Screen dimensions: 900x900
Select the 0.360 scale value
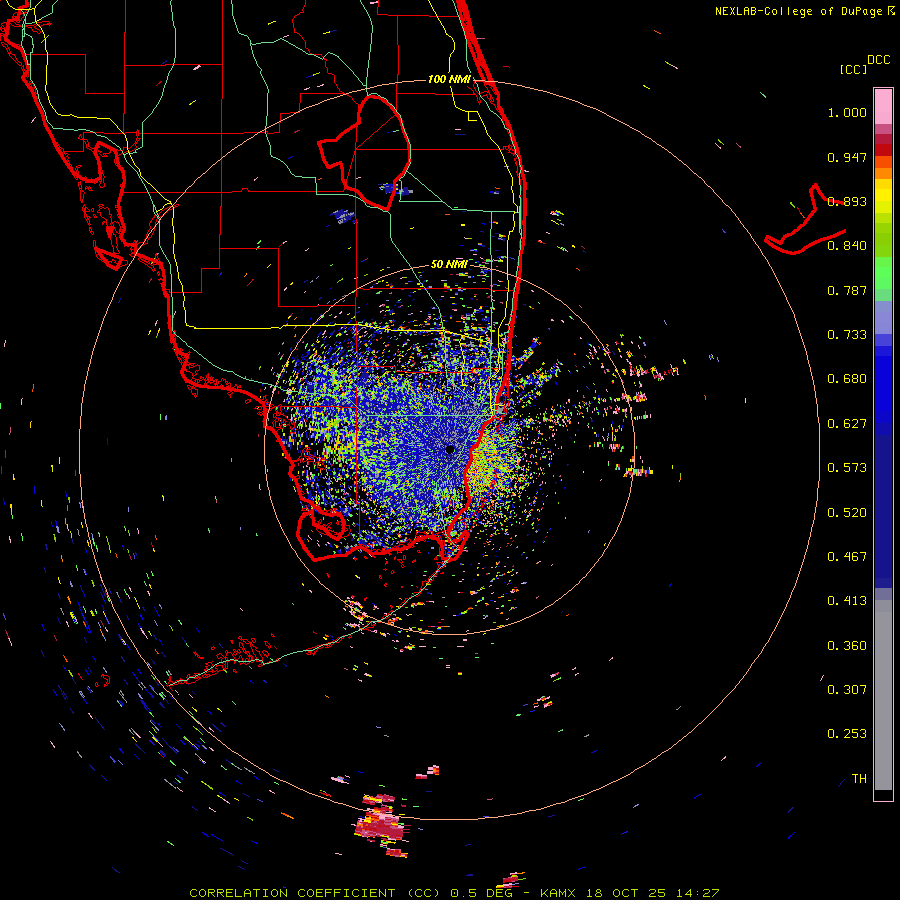tap(847, 646)
